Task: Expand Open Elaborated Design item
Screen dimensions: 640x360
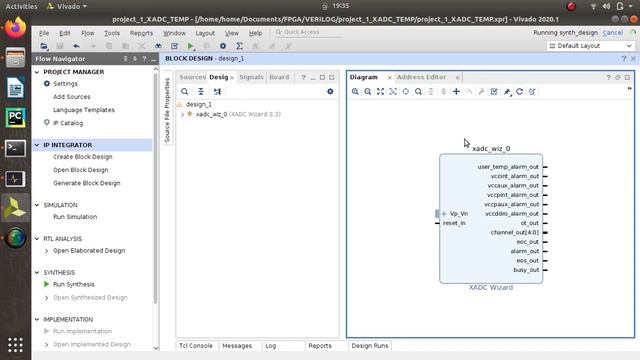Action: [47, 251]
